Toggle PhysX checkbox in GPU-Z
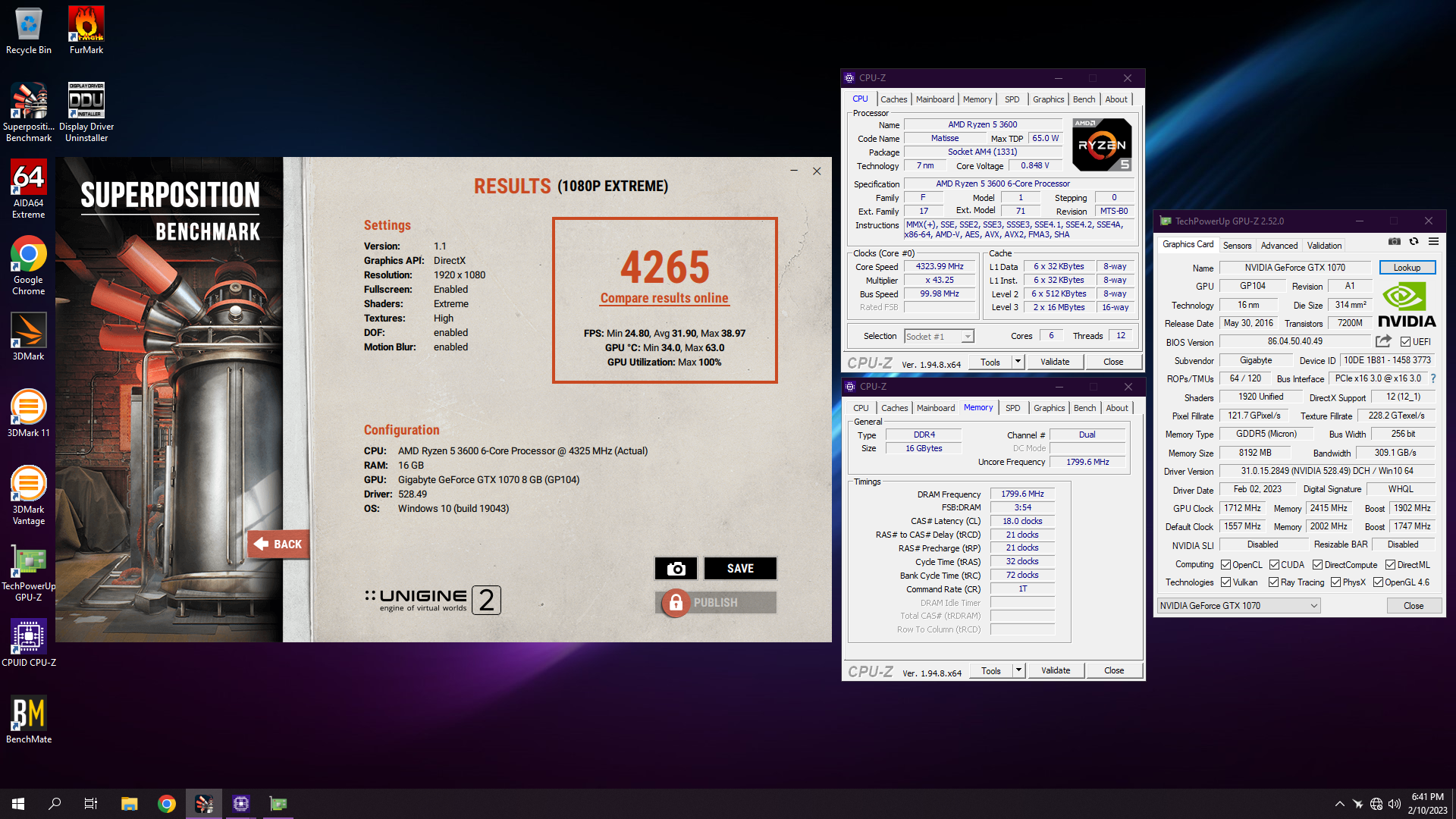Image resolution: width=1456 pixels, height=819 pixels. pyautogui.click(x=1335, y=582)
